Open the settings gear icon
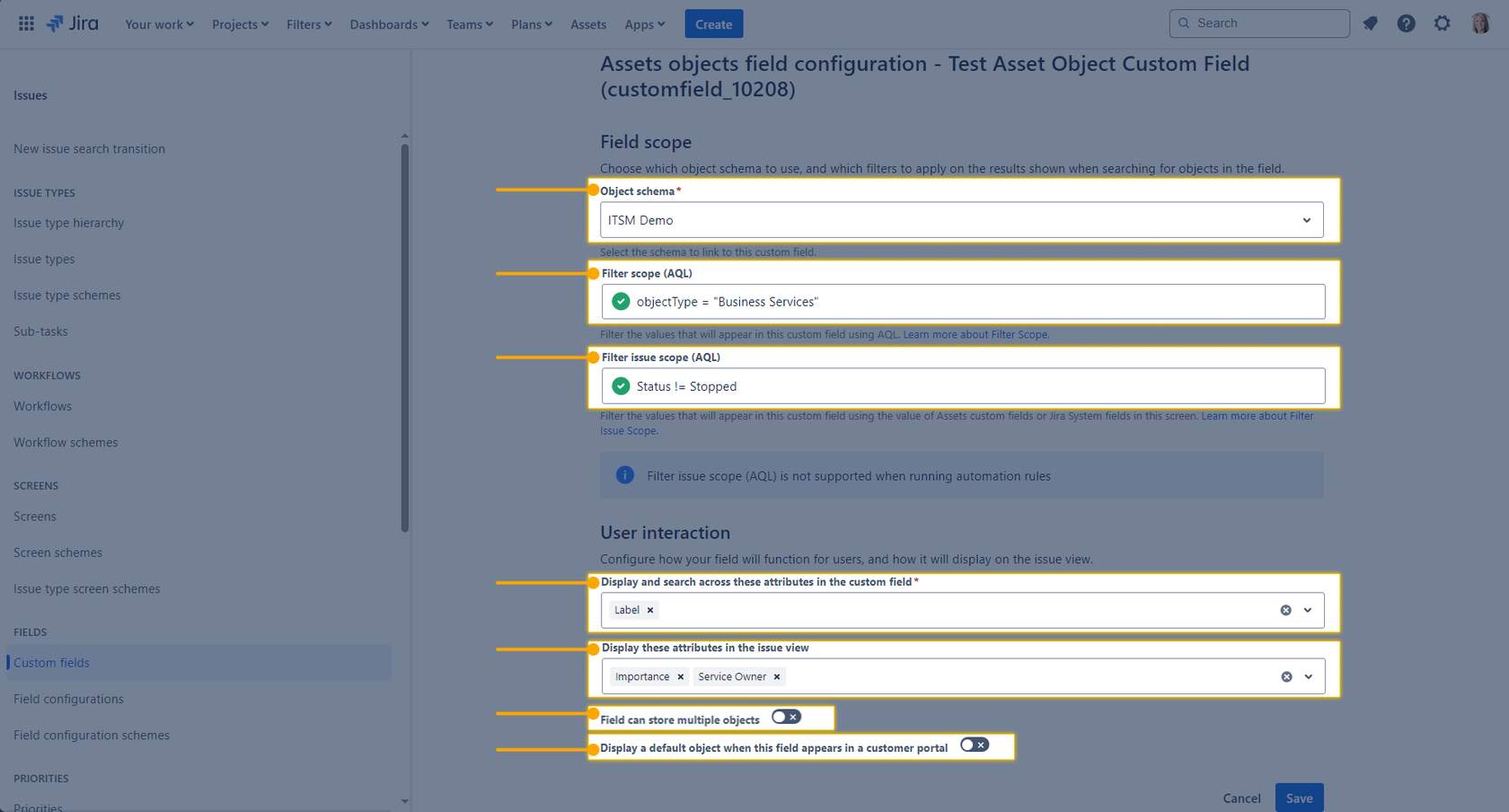 [1442, 23]
